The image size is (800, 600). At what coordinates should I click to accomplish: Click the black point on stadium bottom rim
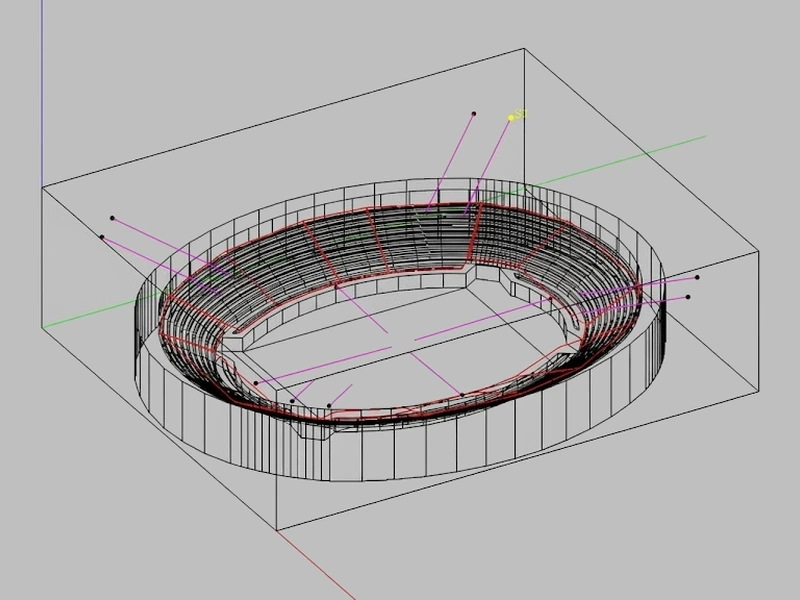coord(462,395)
